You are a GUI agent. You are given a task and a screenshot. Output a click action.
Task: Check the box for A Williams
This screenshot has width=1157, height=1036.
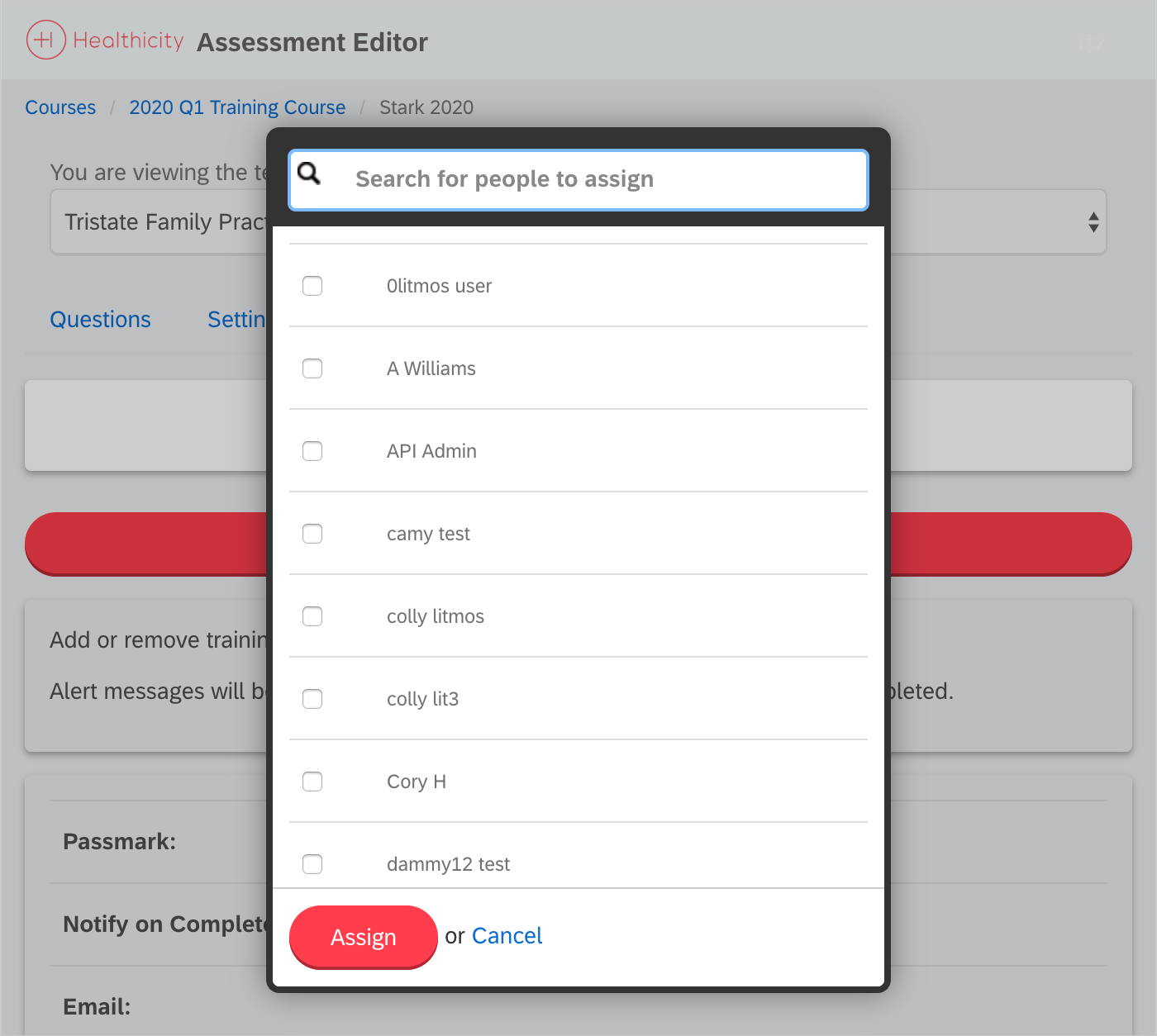coord(312,368)
